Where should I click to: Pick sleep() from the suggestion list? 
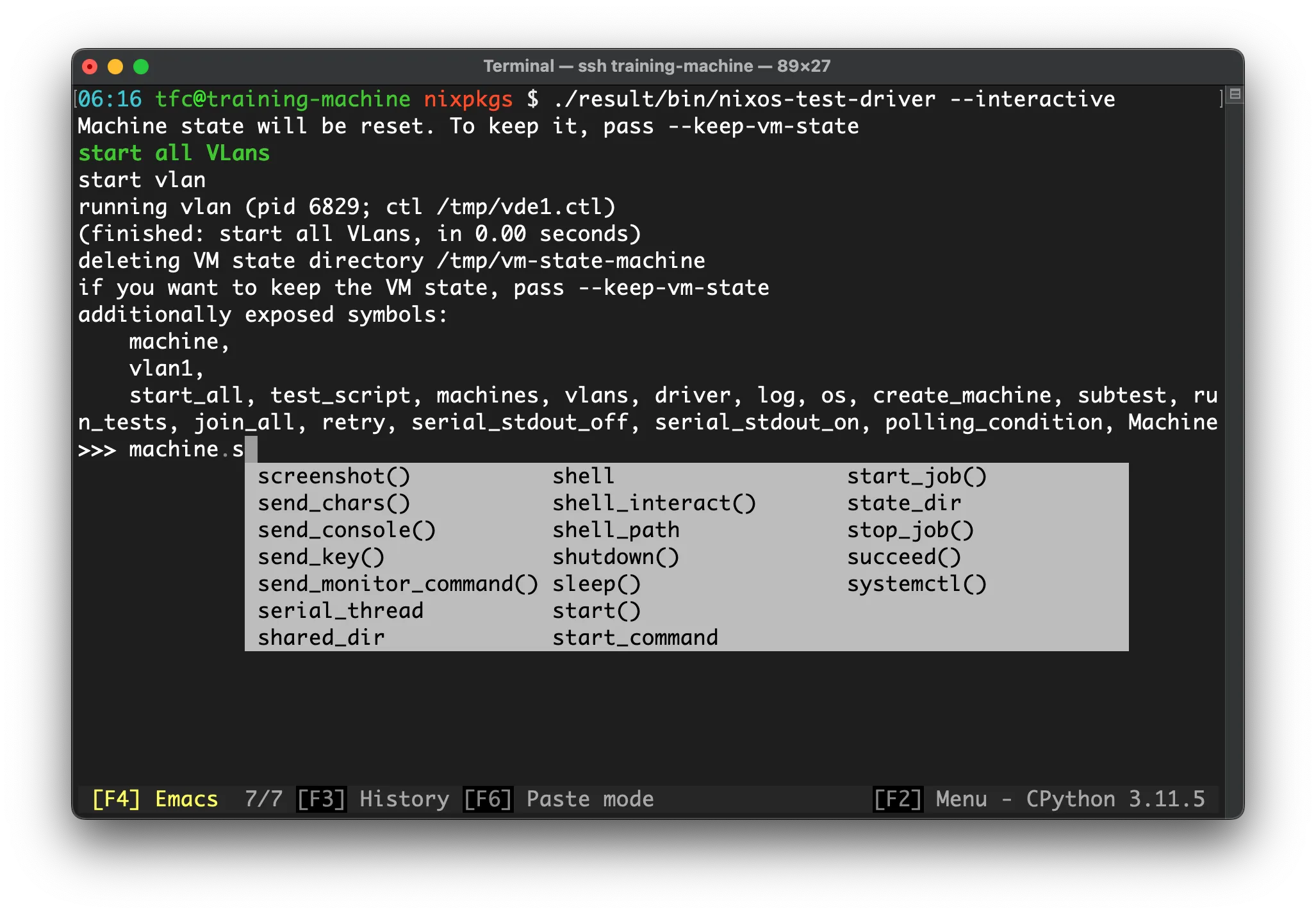point(597,584)
